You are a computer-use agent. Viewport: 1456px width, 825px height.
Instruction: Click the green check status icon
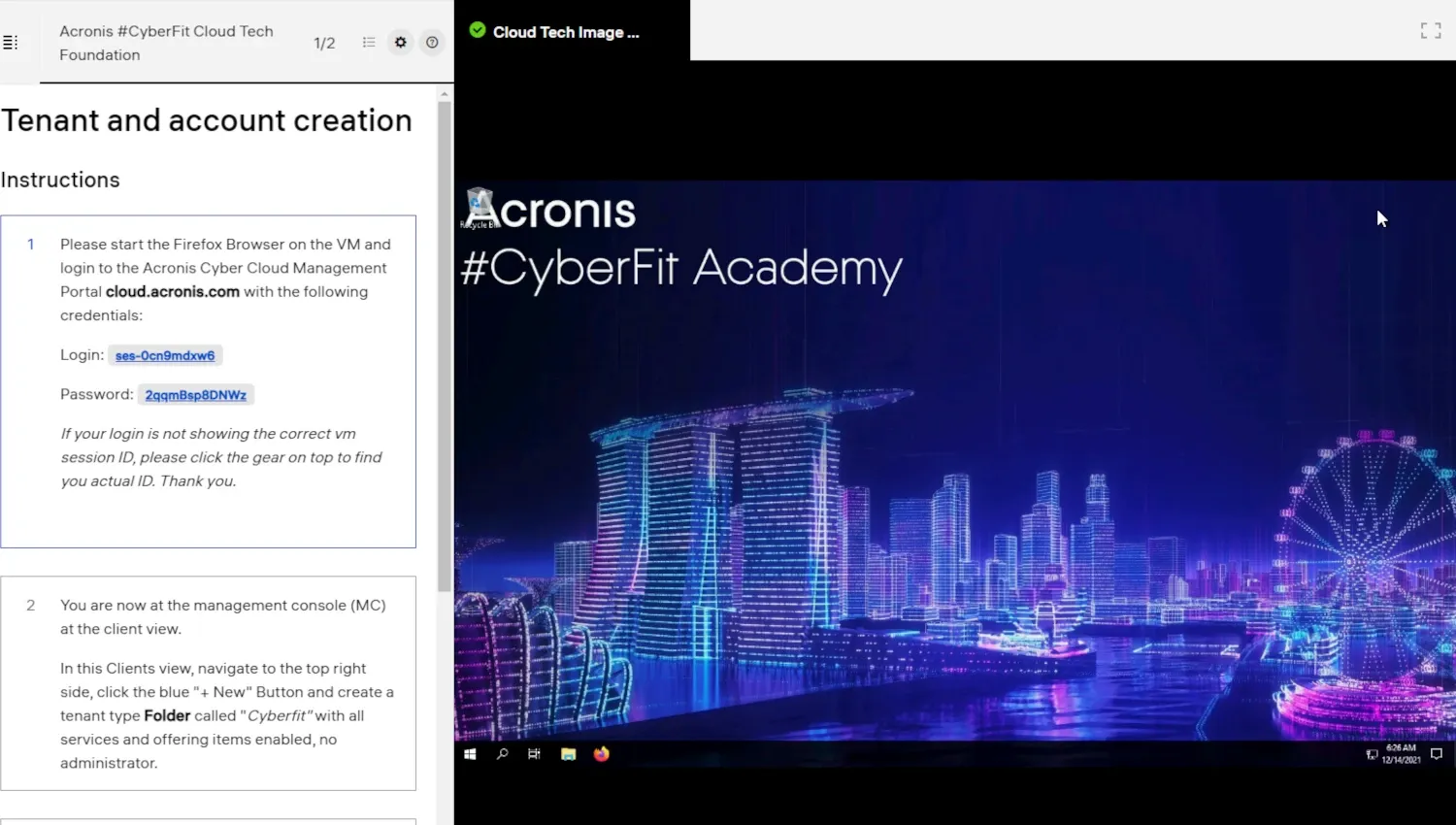tap(478, 30)
